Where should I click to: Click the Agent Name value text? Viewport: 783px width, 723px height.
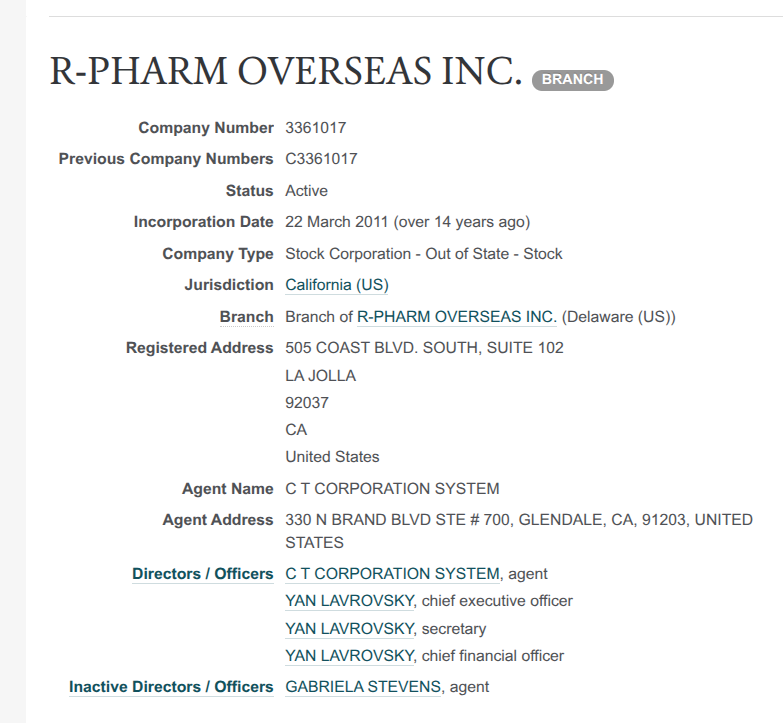[x=392, y=489]
